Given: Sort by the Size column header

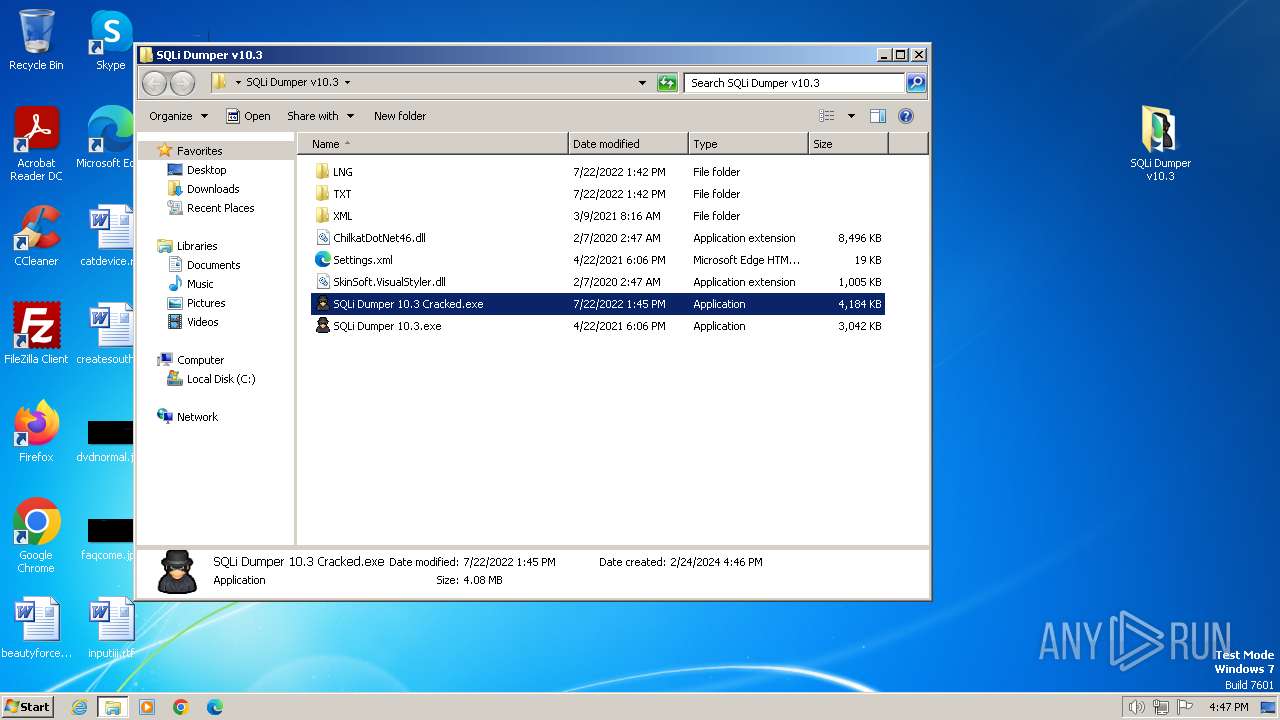Looking at the screenshot, I should pyautogui.click(x=848, y=144).
